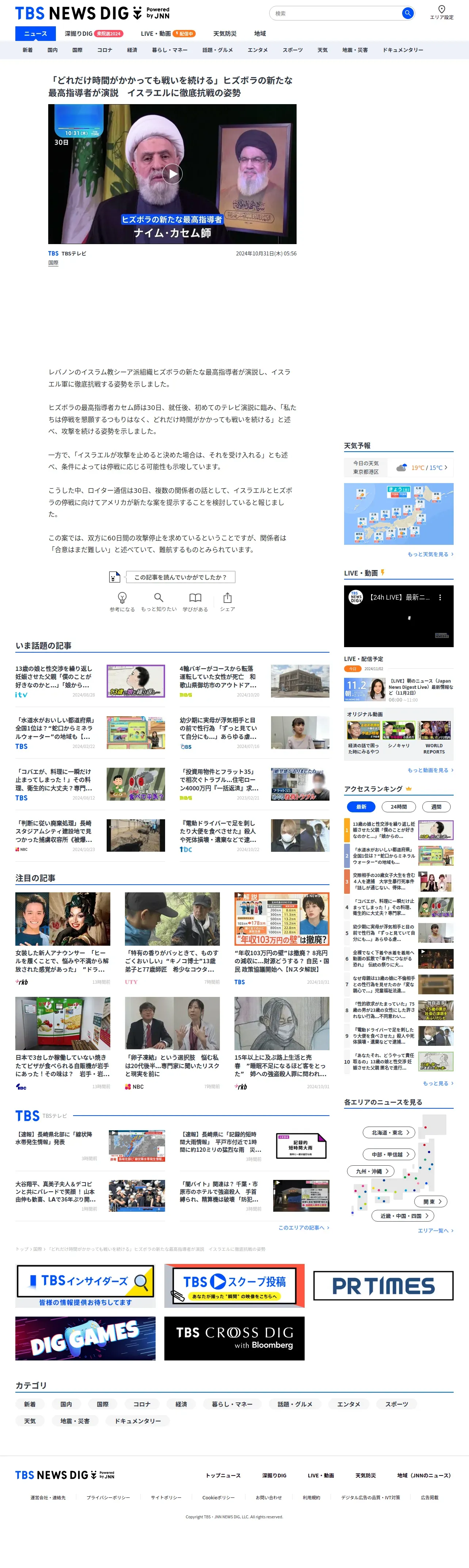Select the 学びがある book reaction
The image size is (469, 1568).
coord(195,601)
